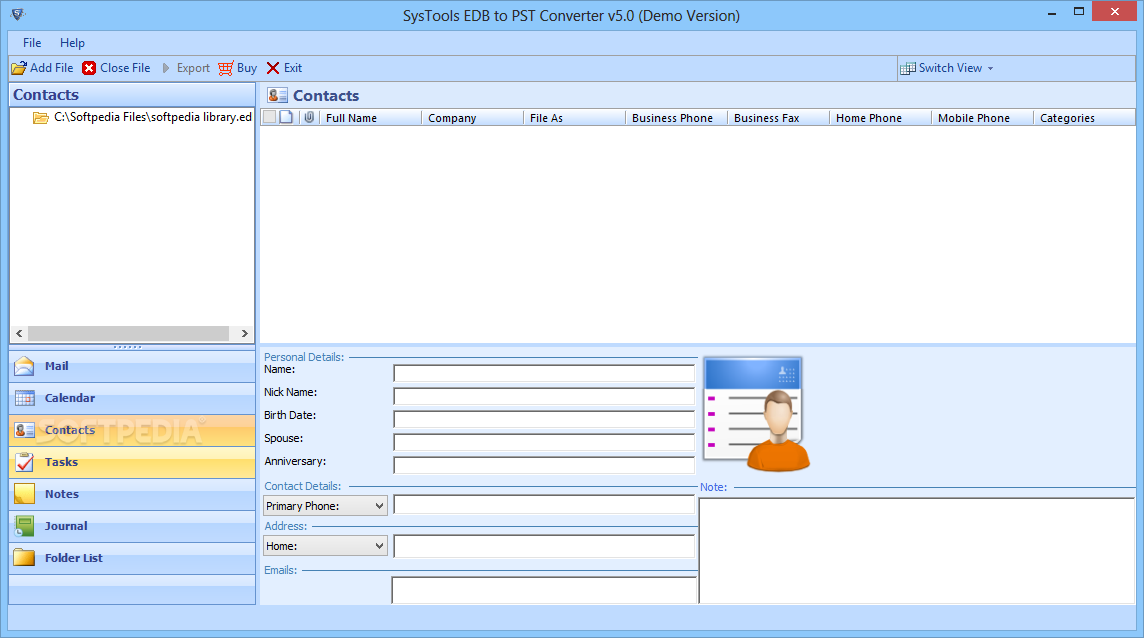Click the Mail envelope icon in sidebar
The width and height of the screenshot is (1144, 638).
[x=24, y=366]
